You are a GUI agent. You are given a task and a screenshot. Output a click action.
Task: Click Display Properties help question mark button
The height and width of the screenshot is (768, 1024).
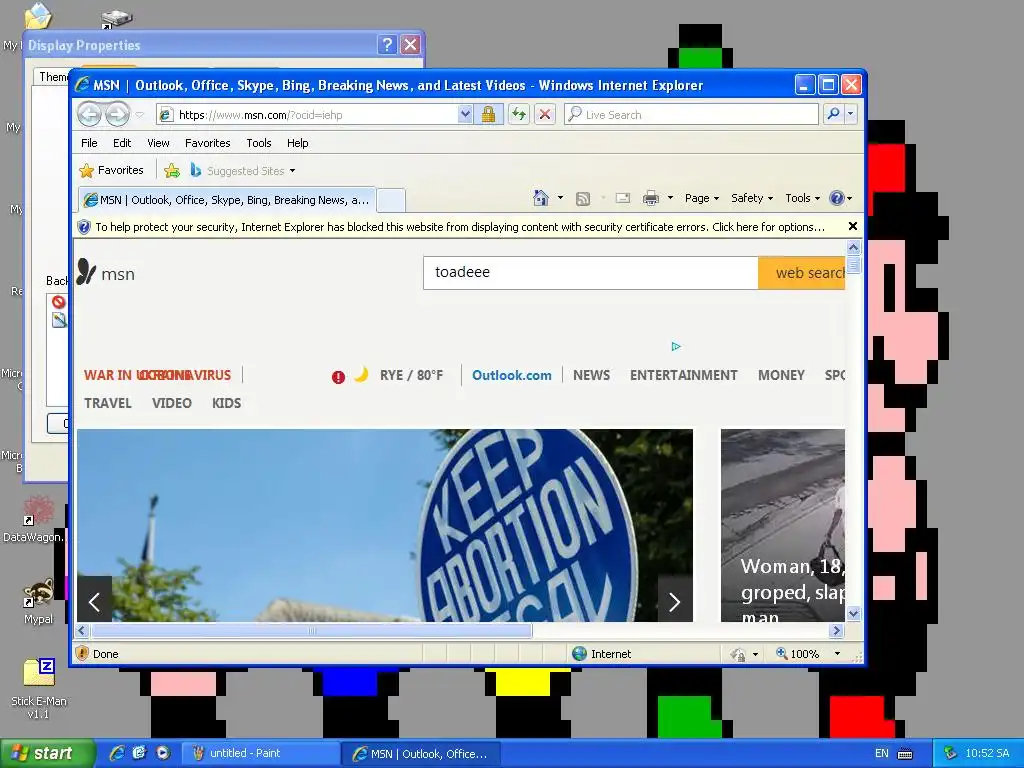click(x=387, y=44)
